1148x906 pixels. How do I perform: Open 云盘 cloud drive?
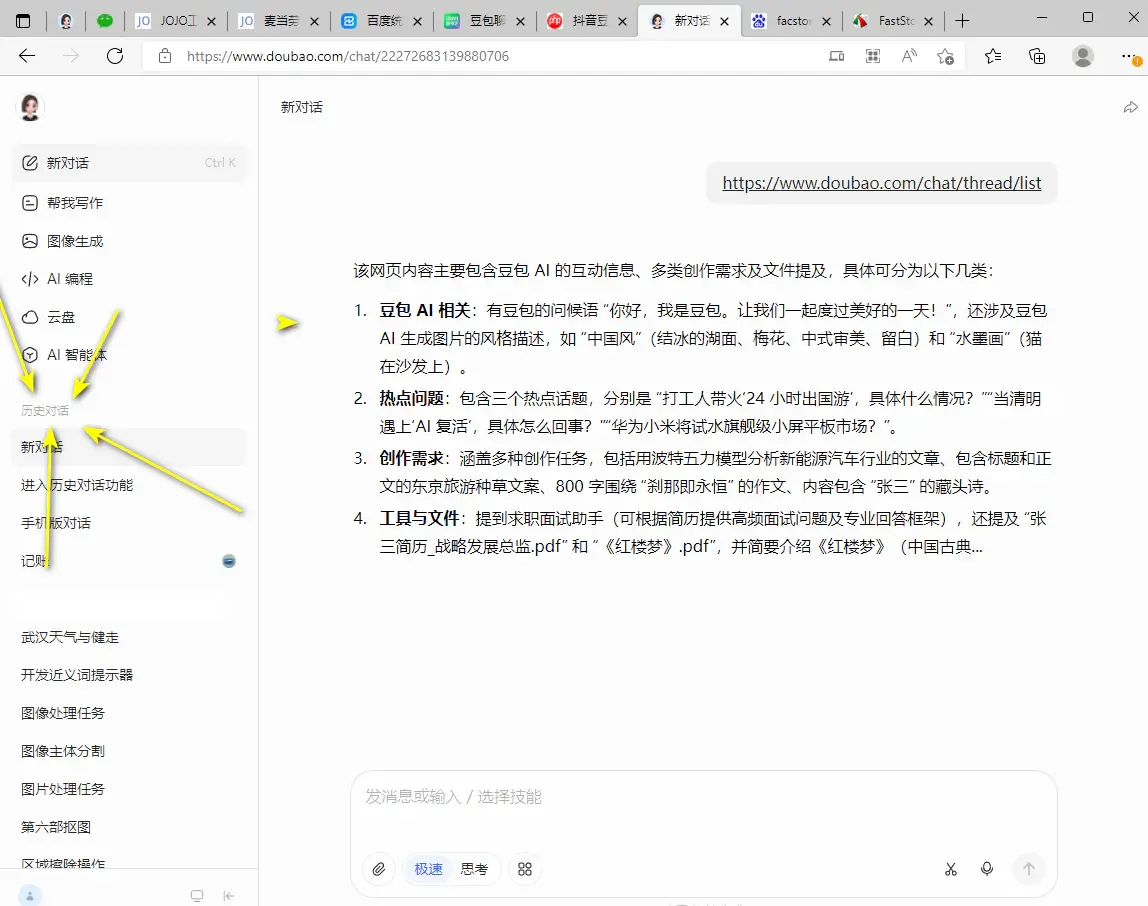pyautogui.click(x=129, y=317)
